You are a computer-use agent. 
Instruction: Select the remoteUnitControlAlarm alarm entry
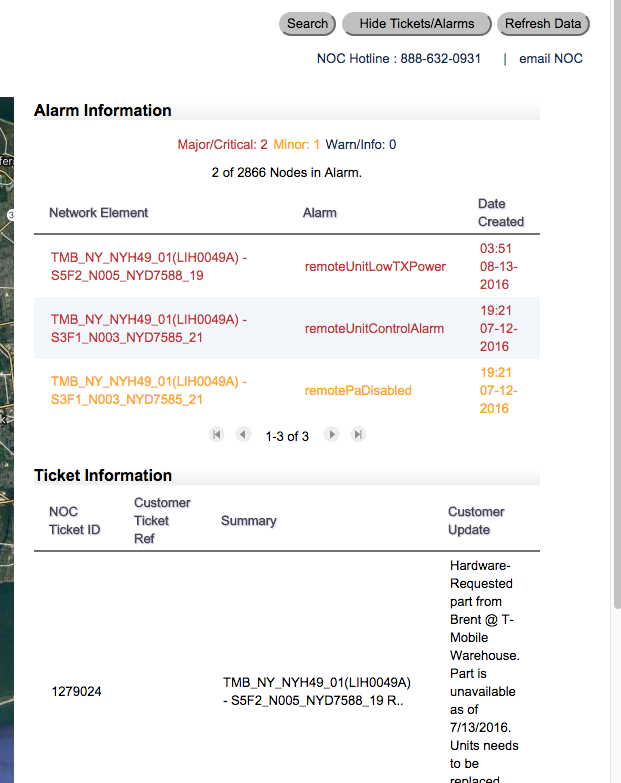[374, 329]
